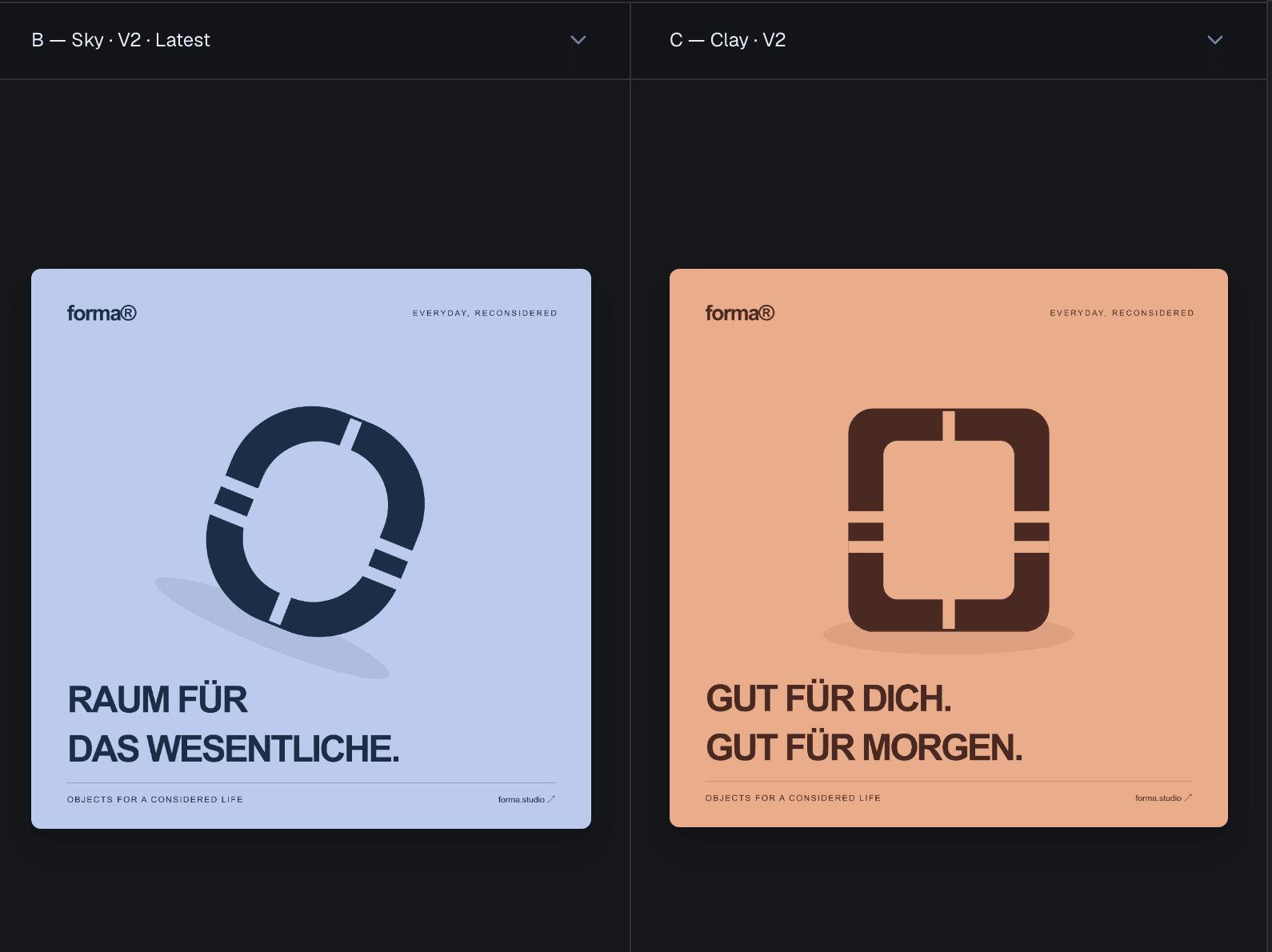1272x952 pixels.
Task: Select the Clay orange poster thumbnail
Action: 949,548
